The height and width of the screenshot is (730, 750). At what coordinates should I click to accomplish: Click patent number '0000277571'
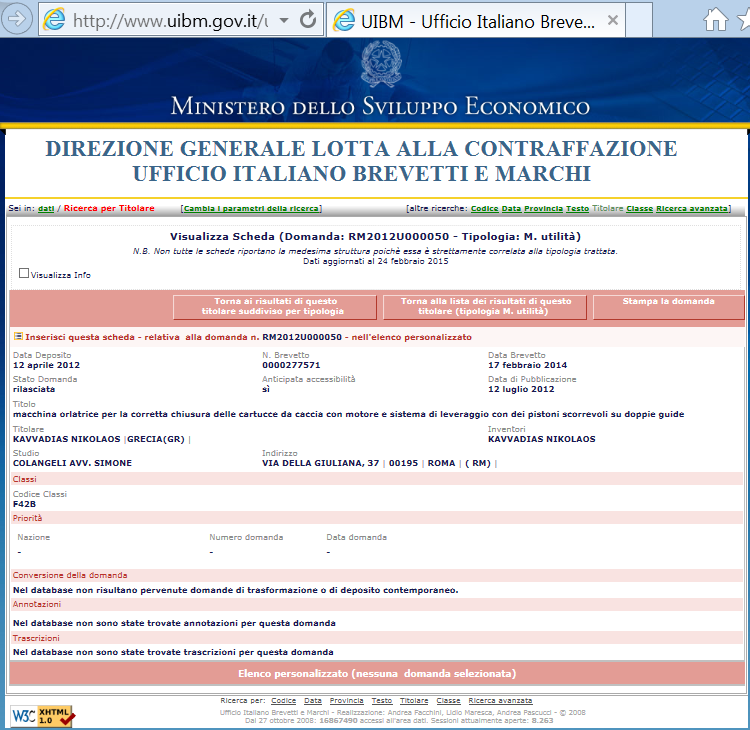tap(291, 365)
